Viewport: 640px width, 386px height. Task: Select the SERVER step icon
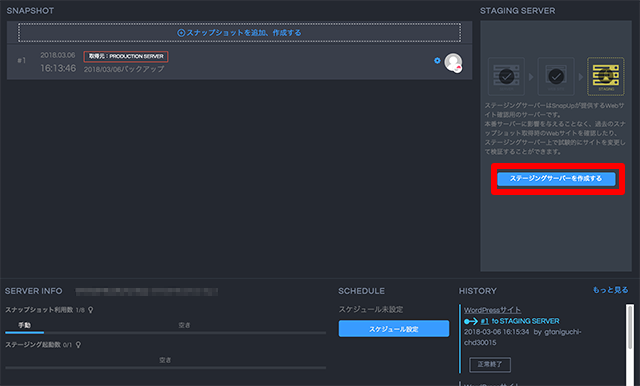point(506,76)
